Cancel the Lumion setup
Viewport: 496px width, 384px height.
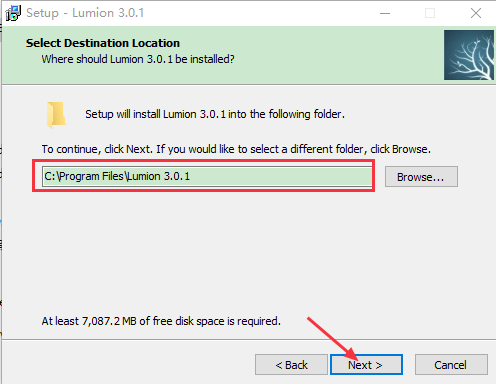click(x=451, y=365)
